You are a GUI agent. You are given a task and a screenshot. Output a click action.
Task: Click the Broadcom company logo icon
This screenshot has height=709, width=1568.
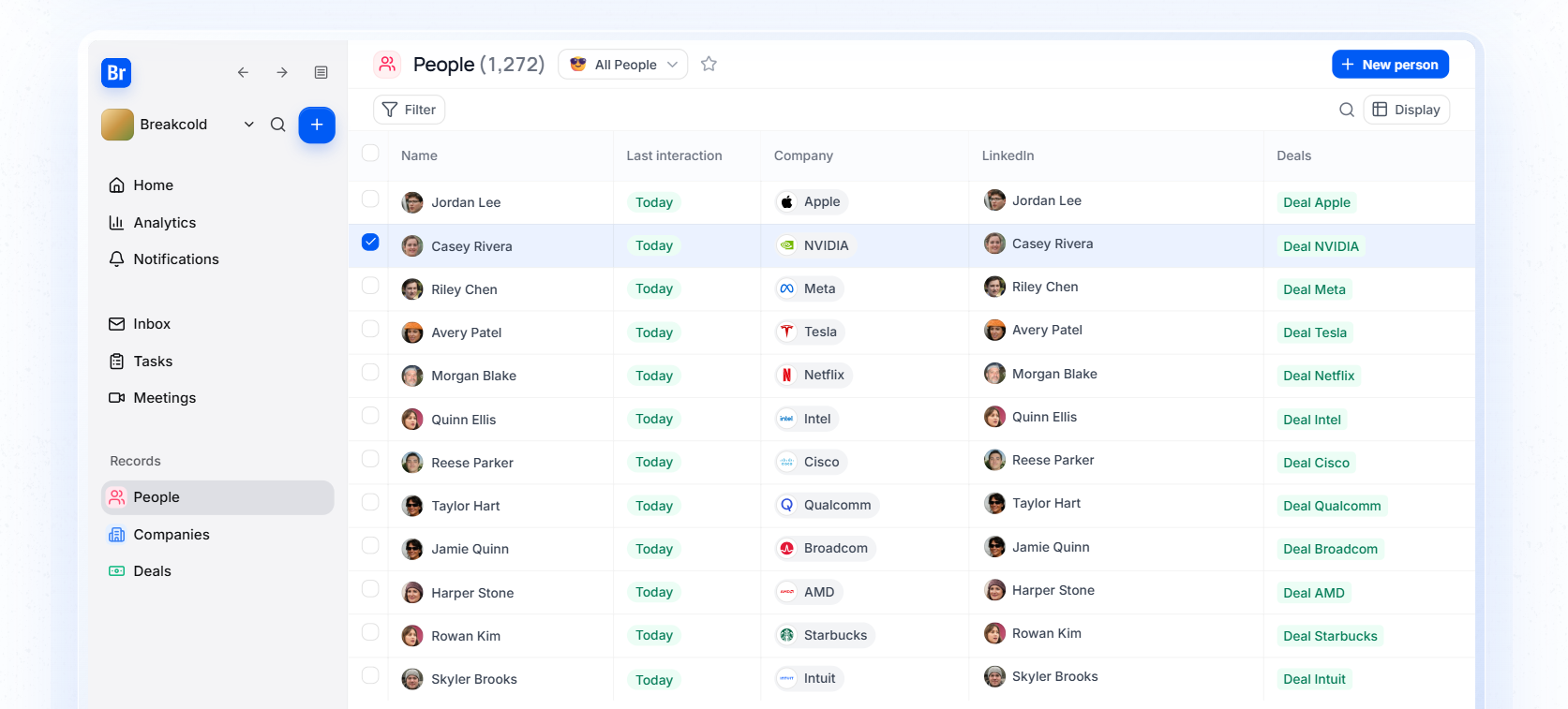[787, 548]
